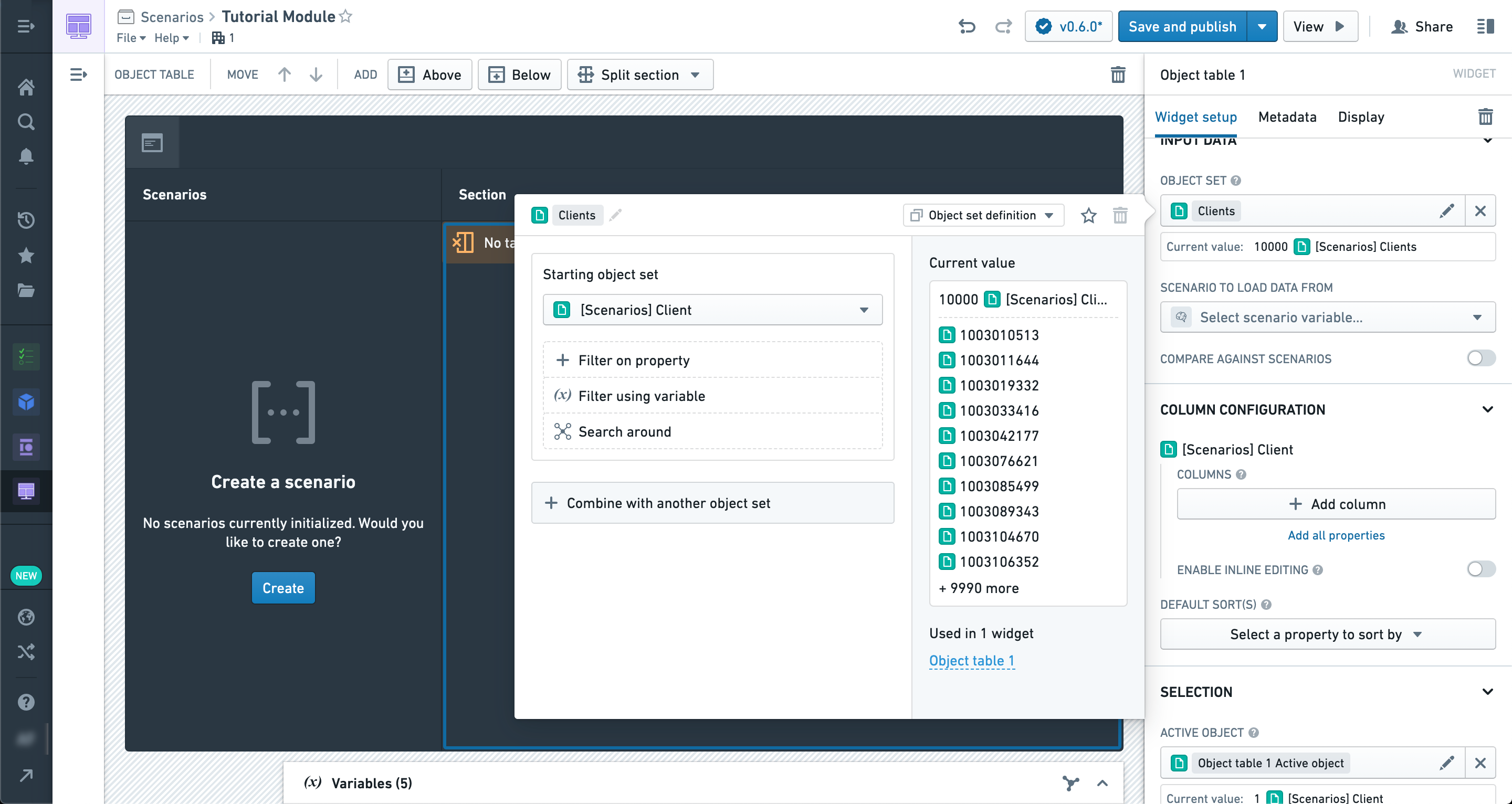Star the Tutorial Module title
Screen dimensions: 1512x804
click(x=346, y=16)
